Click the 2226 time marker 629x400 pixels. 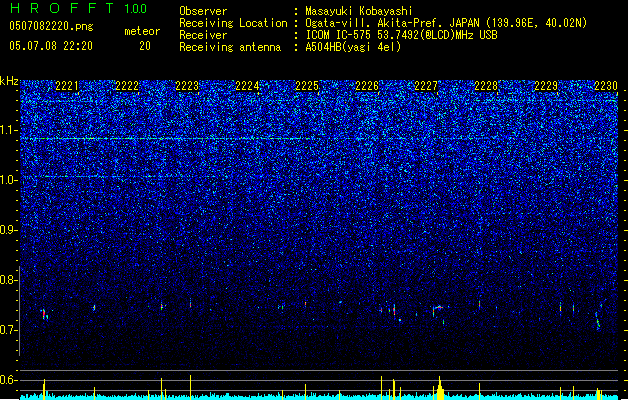367,86
